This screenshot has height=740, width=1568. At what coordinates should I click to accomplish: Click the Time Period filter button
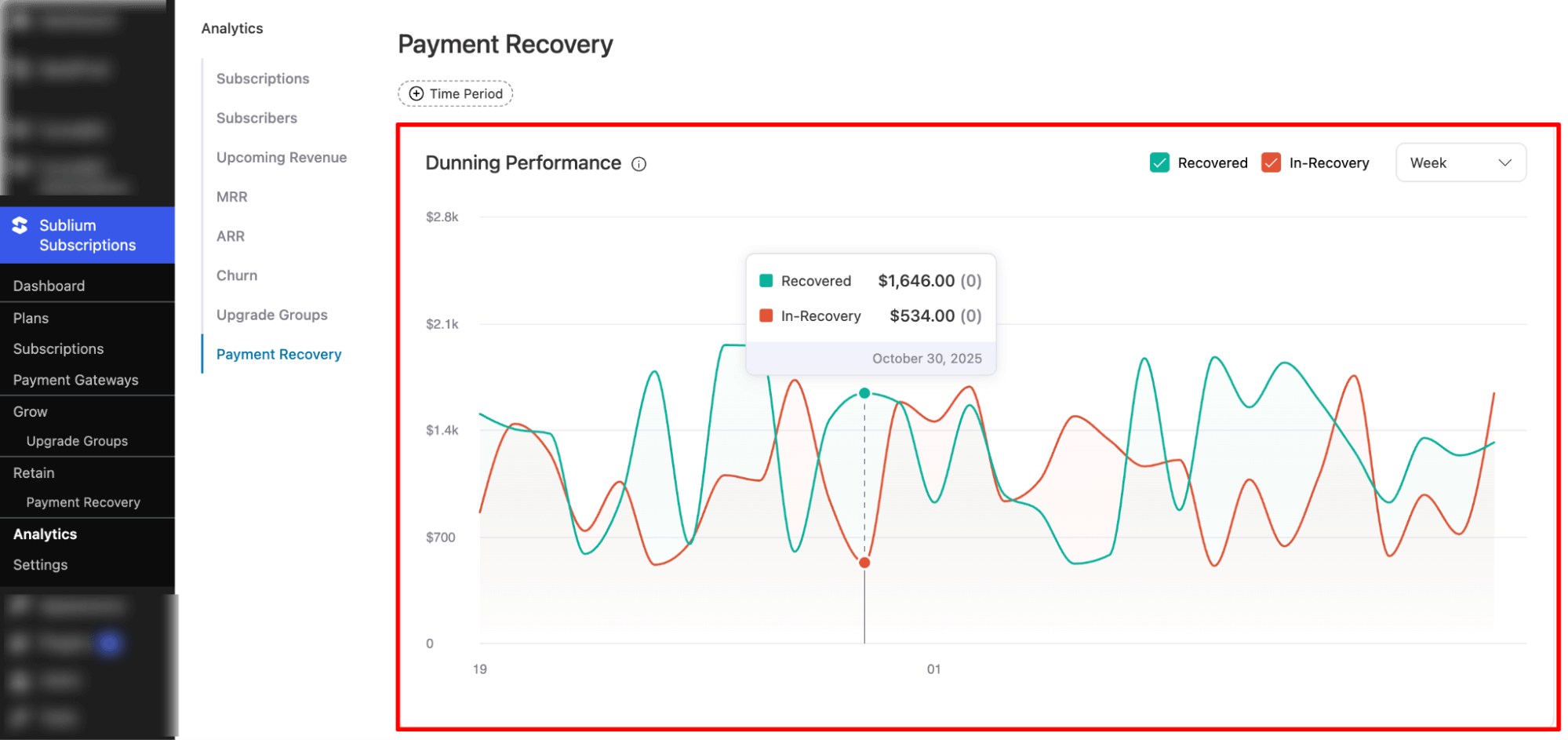(x=455, y=93)
